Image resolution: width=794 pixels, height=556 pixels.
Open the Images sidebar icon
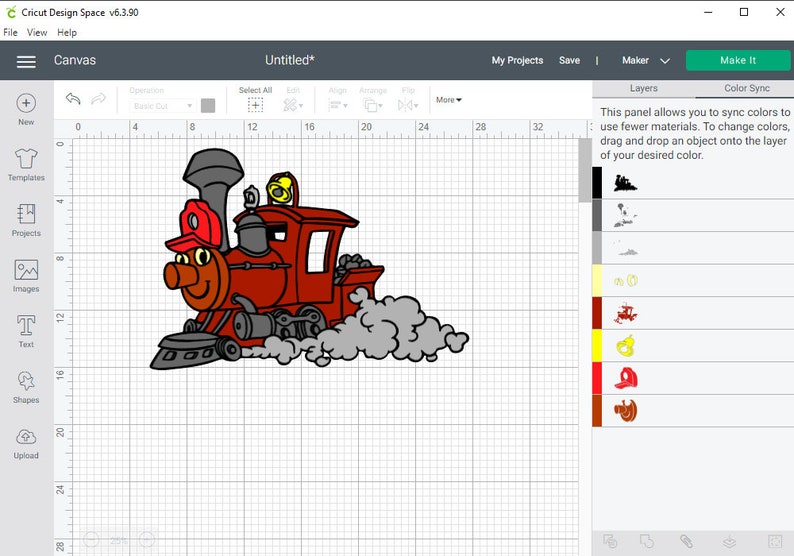[x=26, y=270]
